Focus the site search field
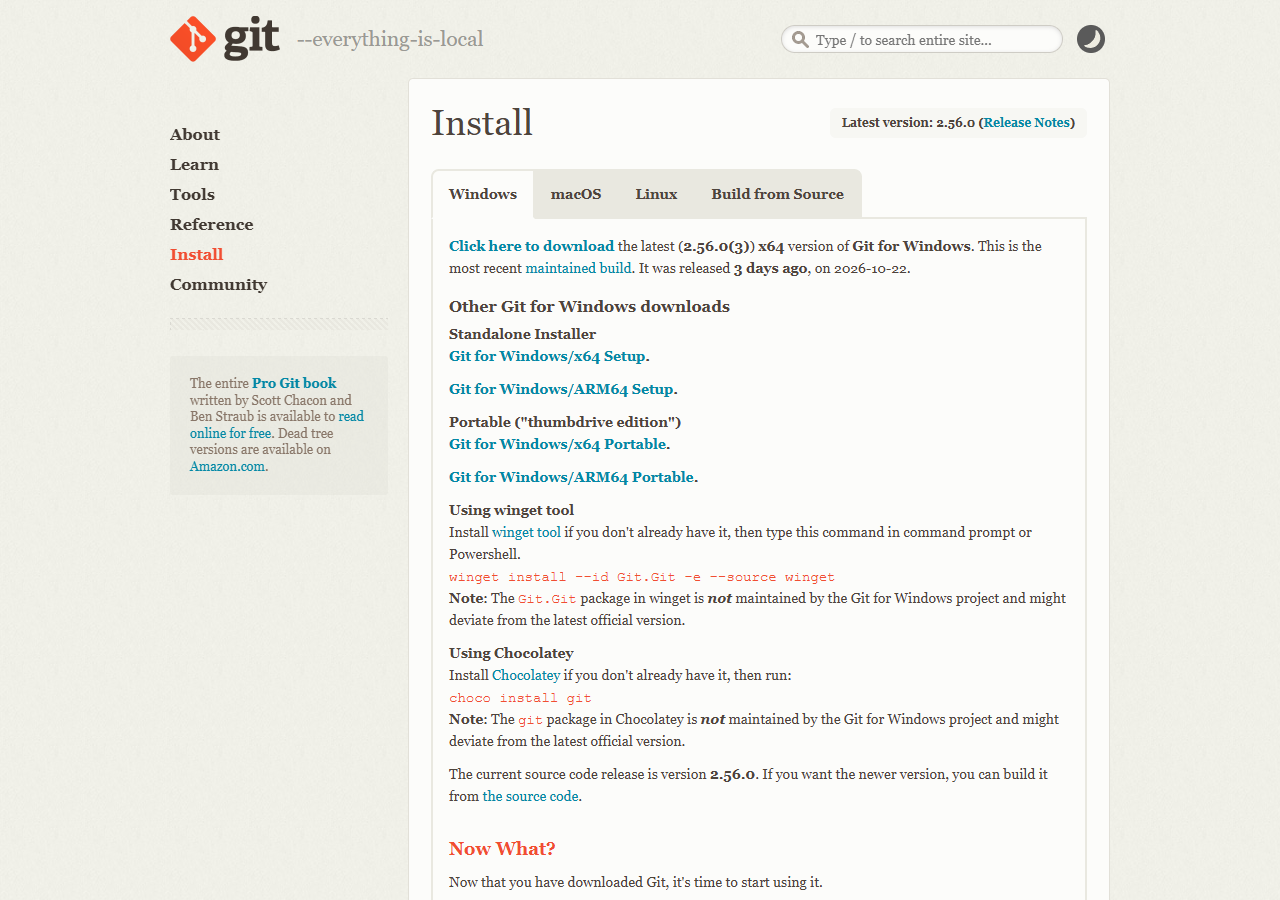Viewport: 1280px width, 900px height. [x=922, y=40]
